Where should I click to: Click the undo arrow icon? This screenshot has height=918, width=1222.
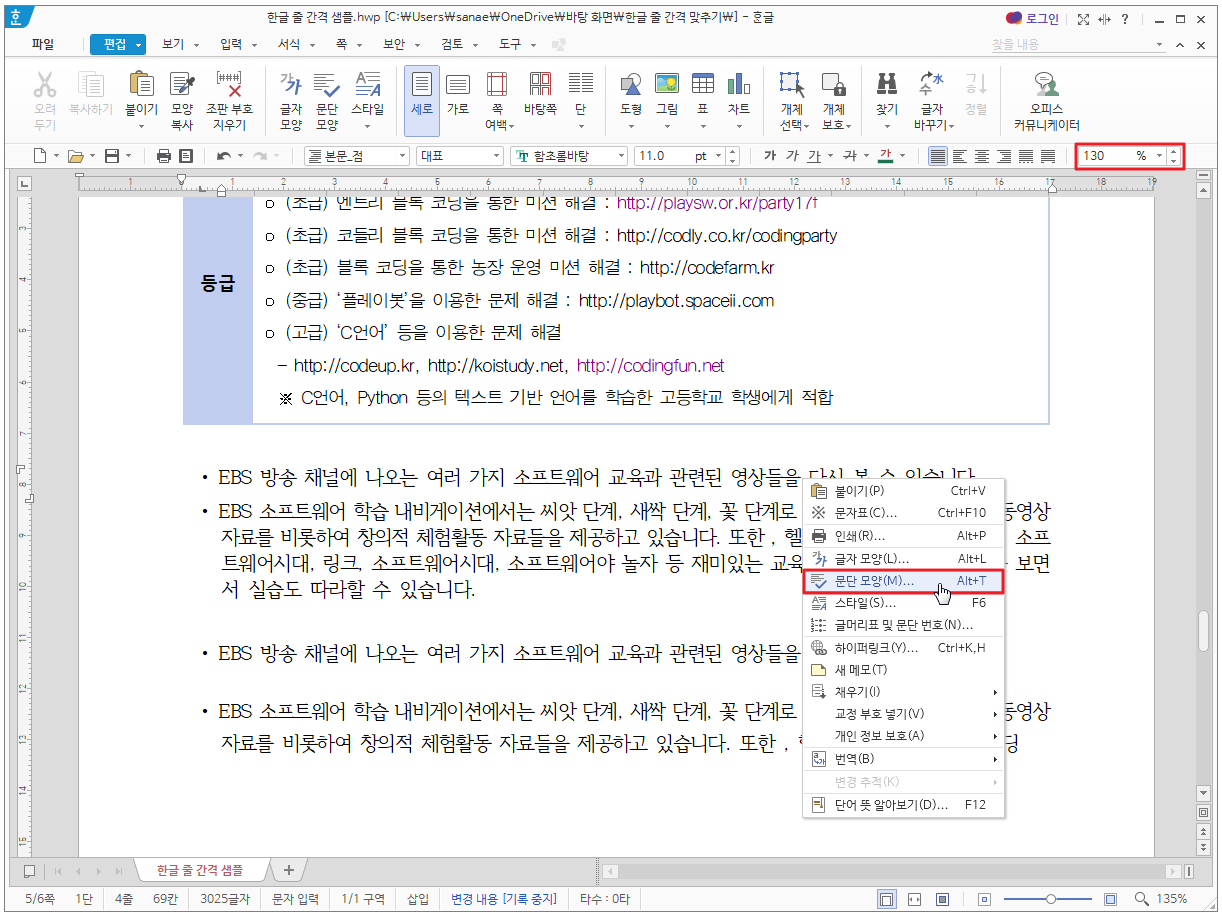224,156
